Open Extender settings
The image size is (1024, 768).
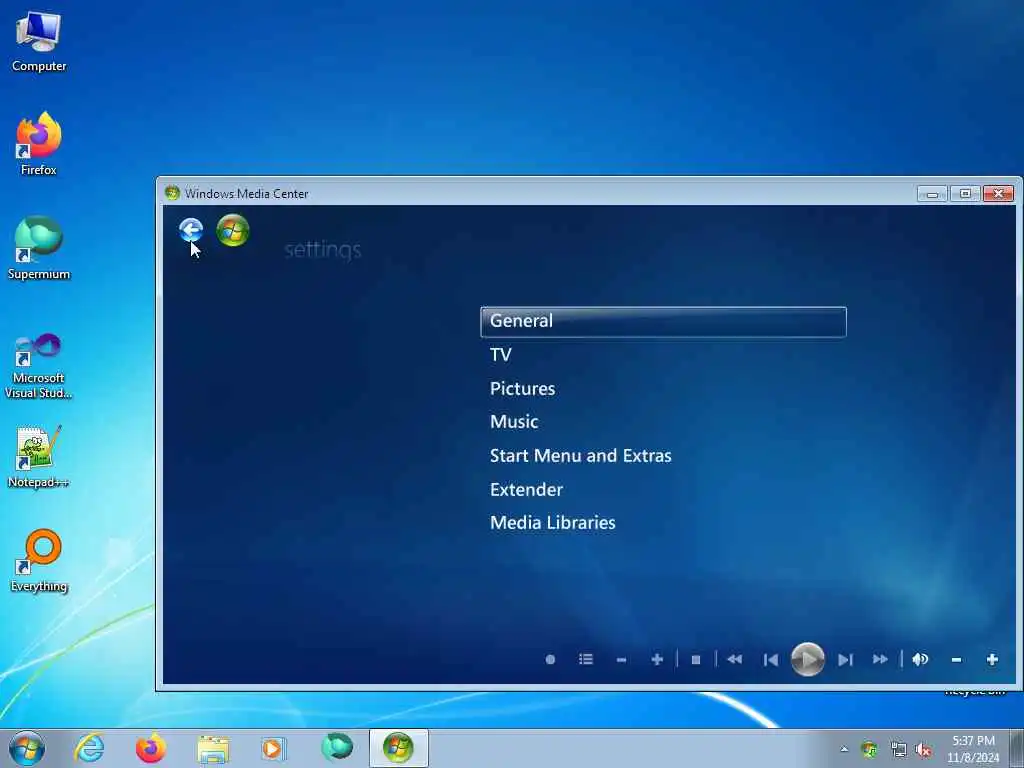[x=526, y=490]
